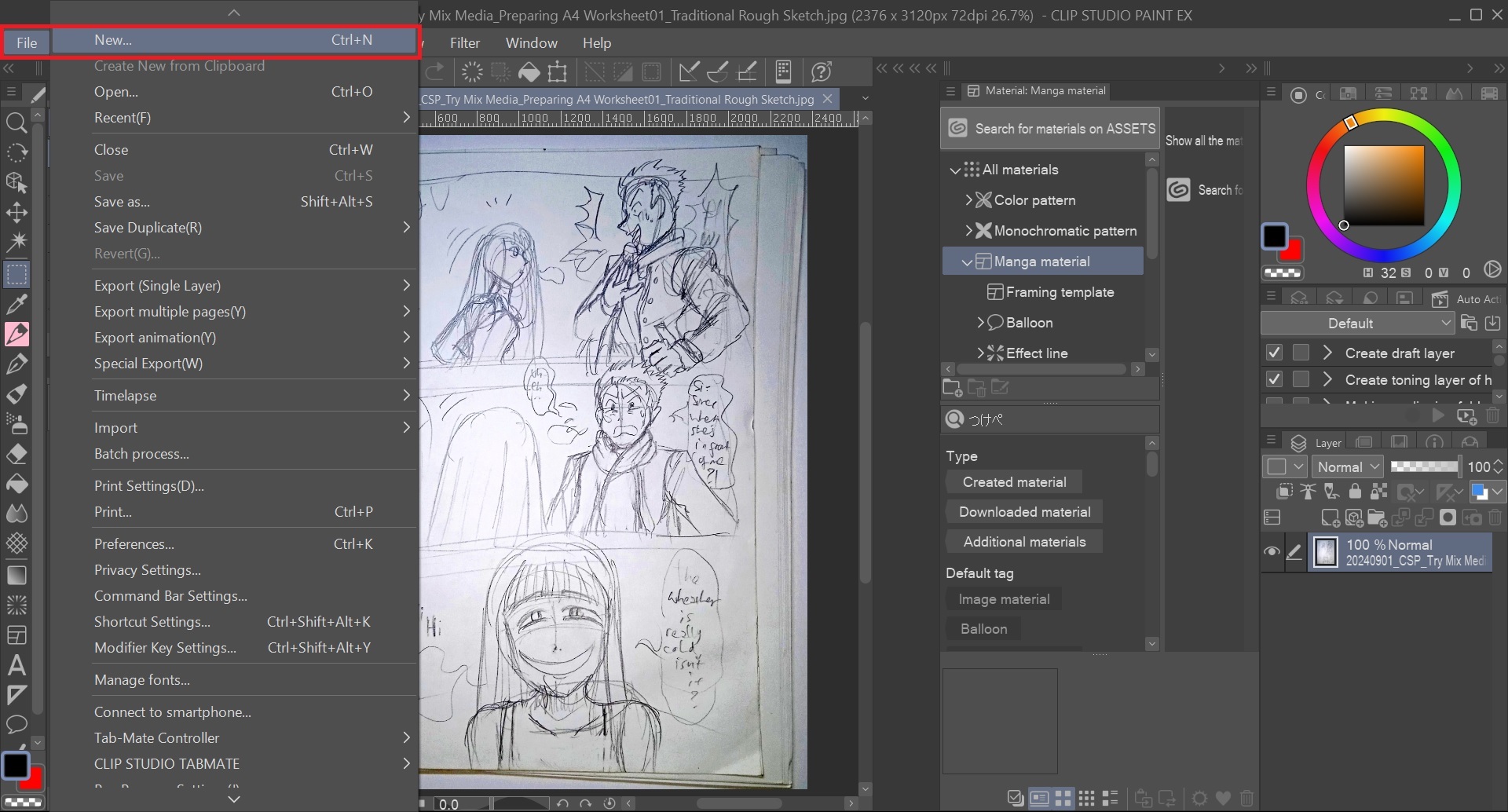Screen dimensions: 1508x812
Task: Open the Default auto action set dropdown
Action: pos(1357,324)
